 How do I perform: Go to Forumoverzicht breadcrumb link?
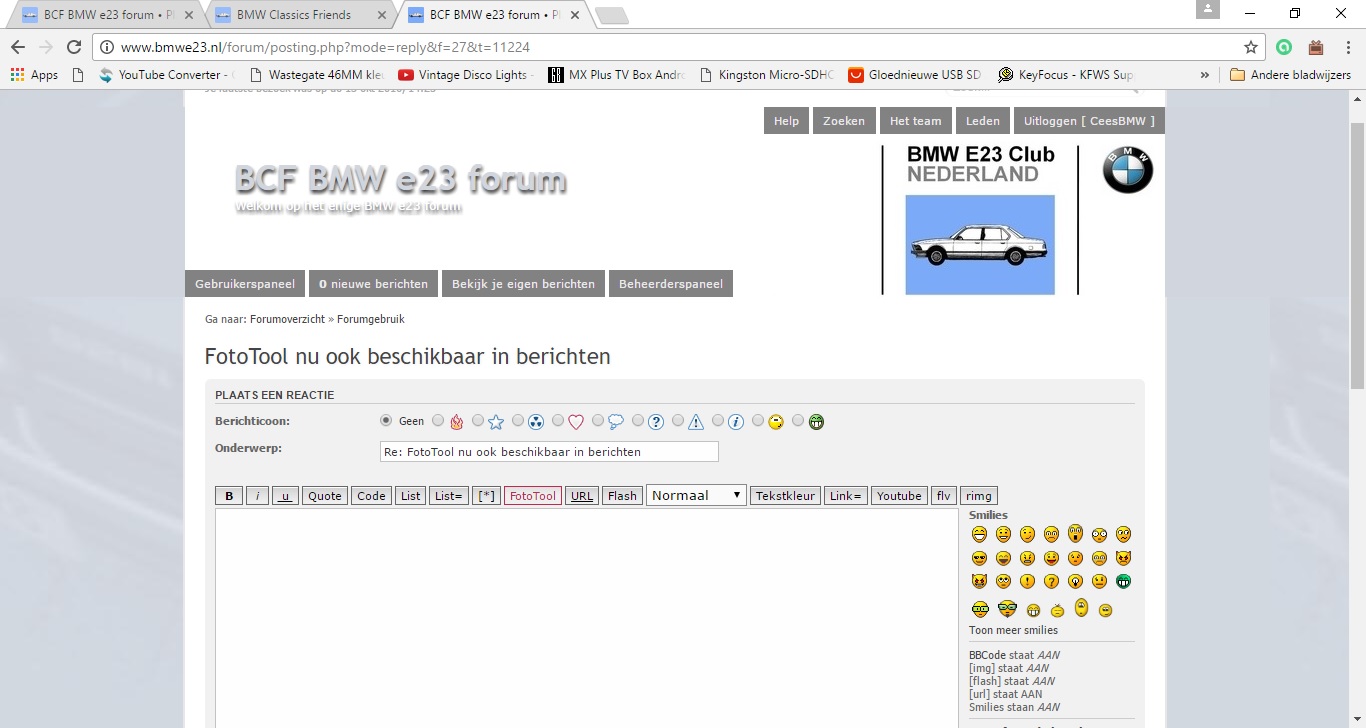click(x=287, y=319)
